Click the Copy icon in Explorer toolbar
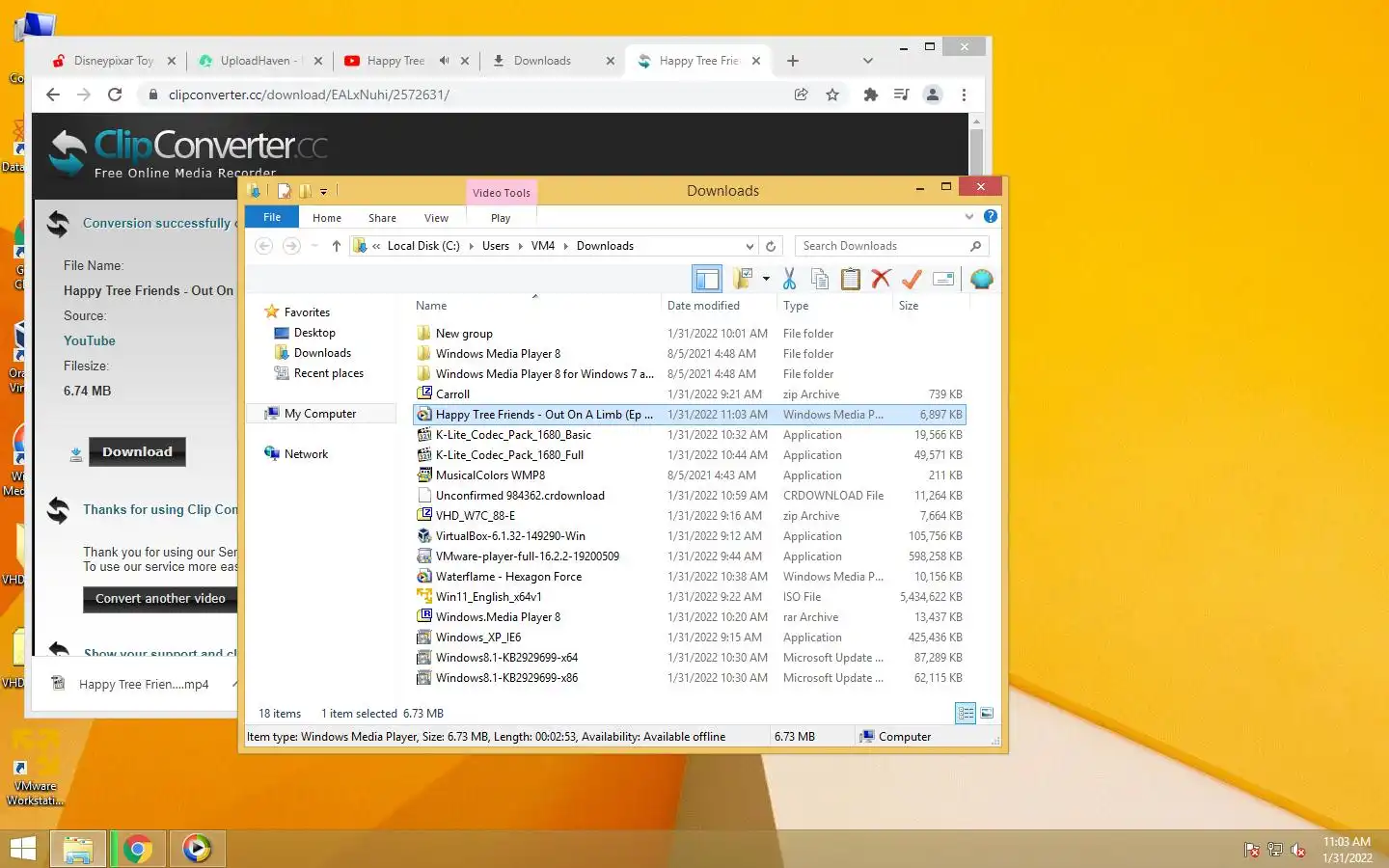1389x868 pixels. tap(820, 279)
